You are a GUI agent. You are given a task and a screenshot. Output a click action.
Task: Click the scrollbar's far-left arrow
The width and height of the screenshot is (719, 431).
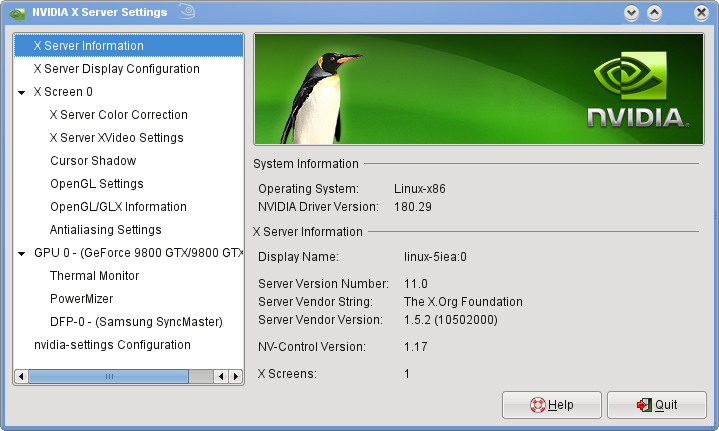(21, 376)
